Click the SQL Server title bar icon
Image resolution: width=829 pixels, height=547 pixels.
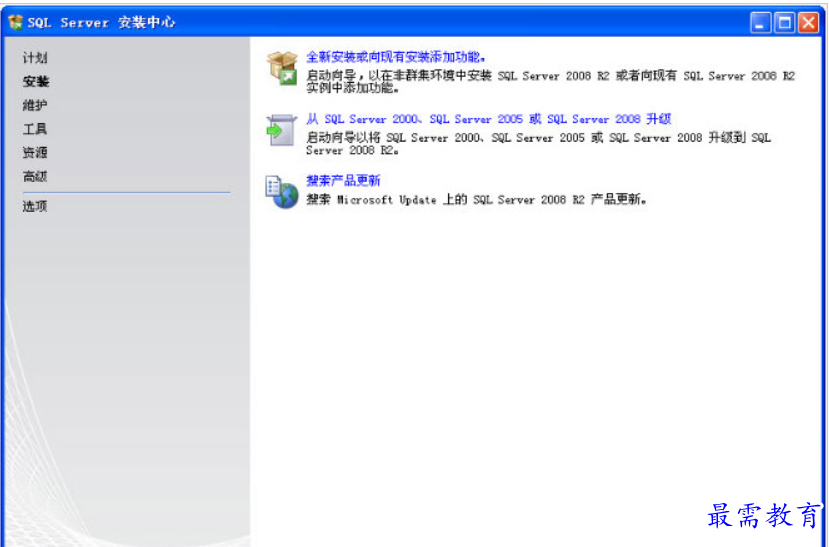(x=16, y=22)
